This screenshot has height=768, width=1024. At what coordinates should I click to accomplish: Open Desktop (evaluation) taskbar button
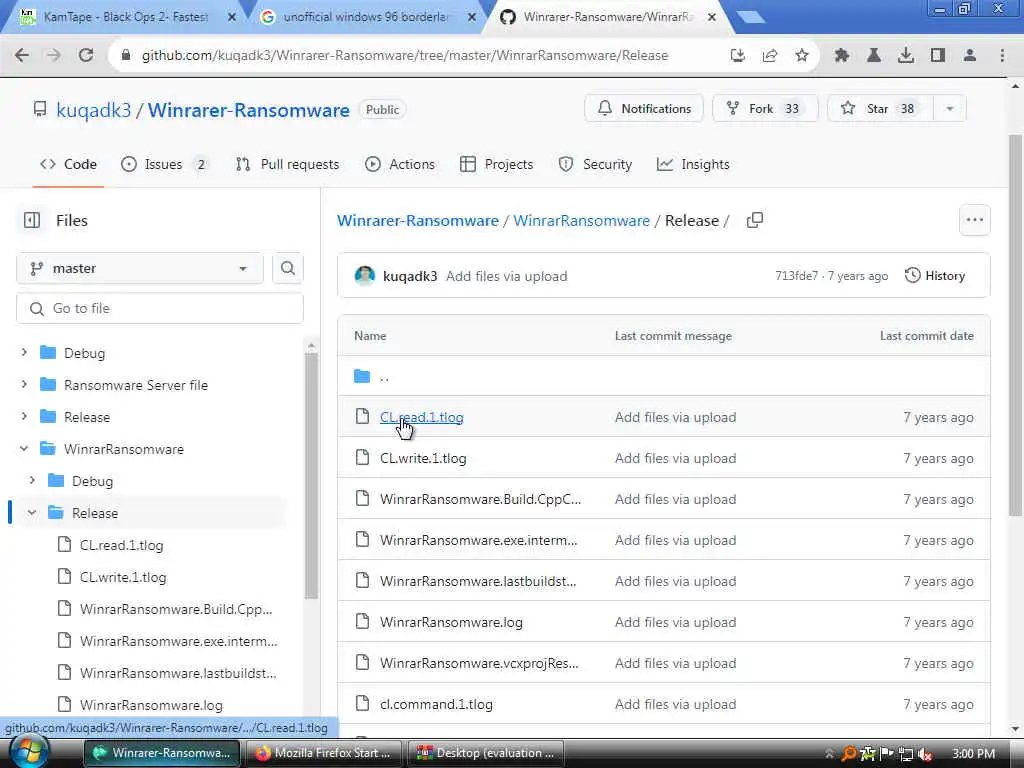point(486,753)
